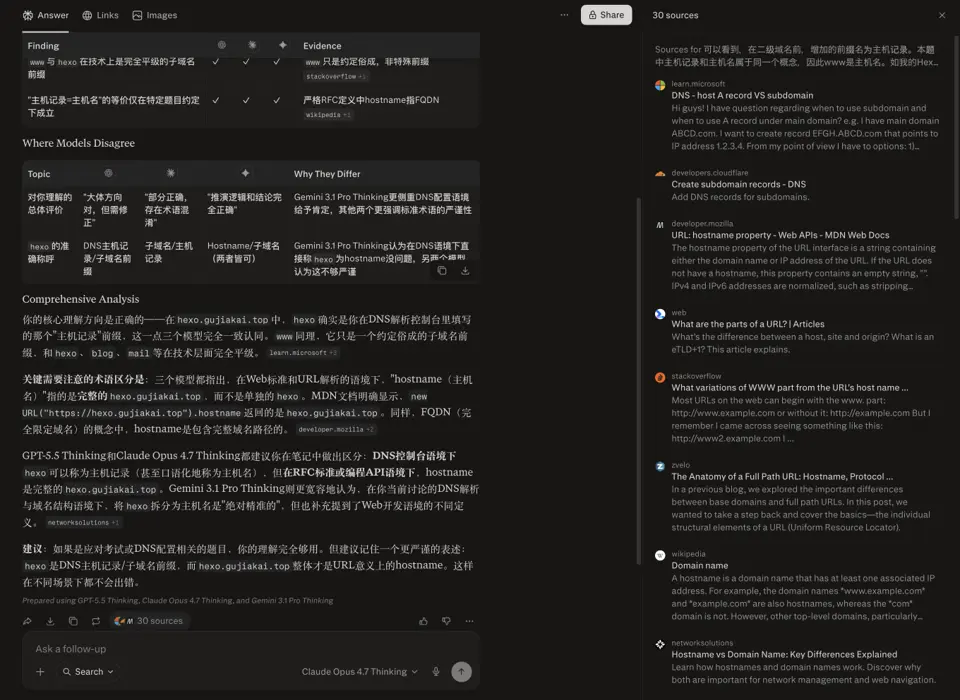The image size is (960, 700).
Task: Open the three-dot menu beside Share
Action: click(564, 15)
